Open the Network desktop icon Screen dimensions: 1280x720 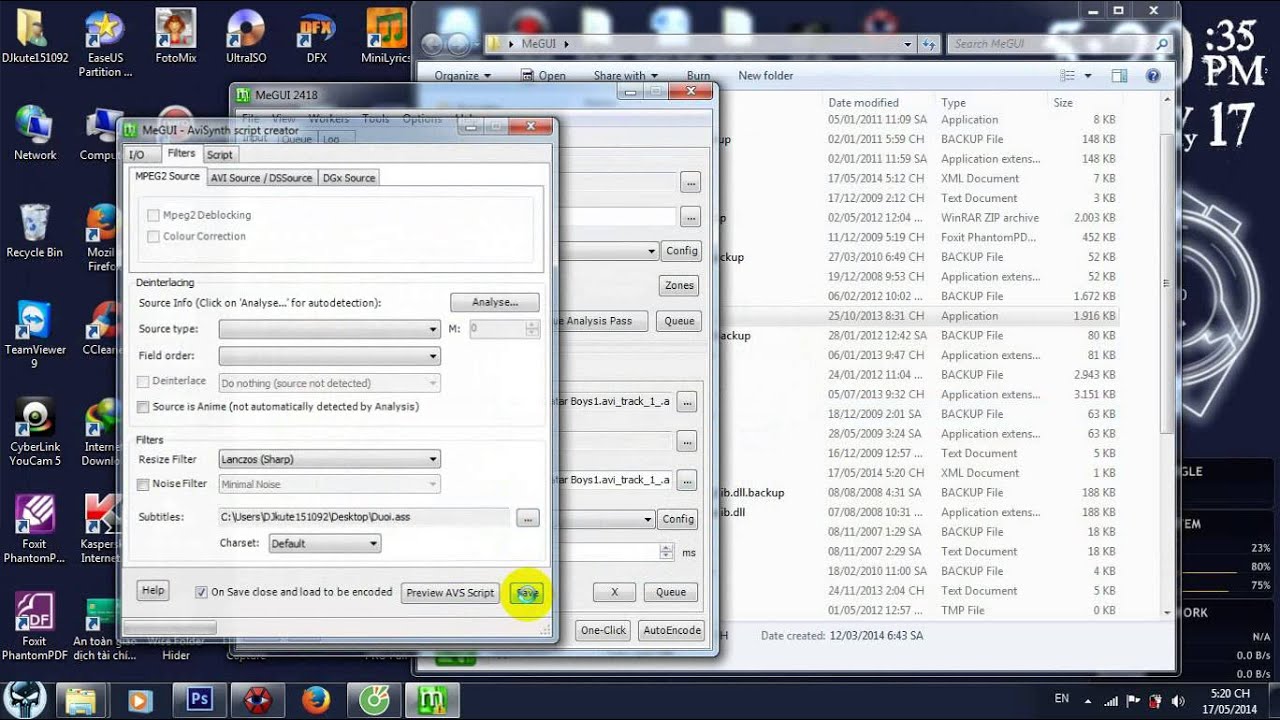point(35,133)
